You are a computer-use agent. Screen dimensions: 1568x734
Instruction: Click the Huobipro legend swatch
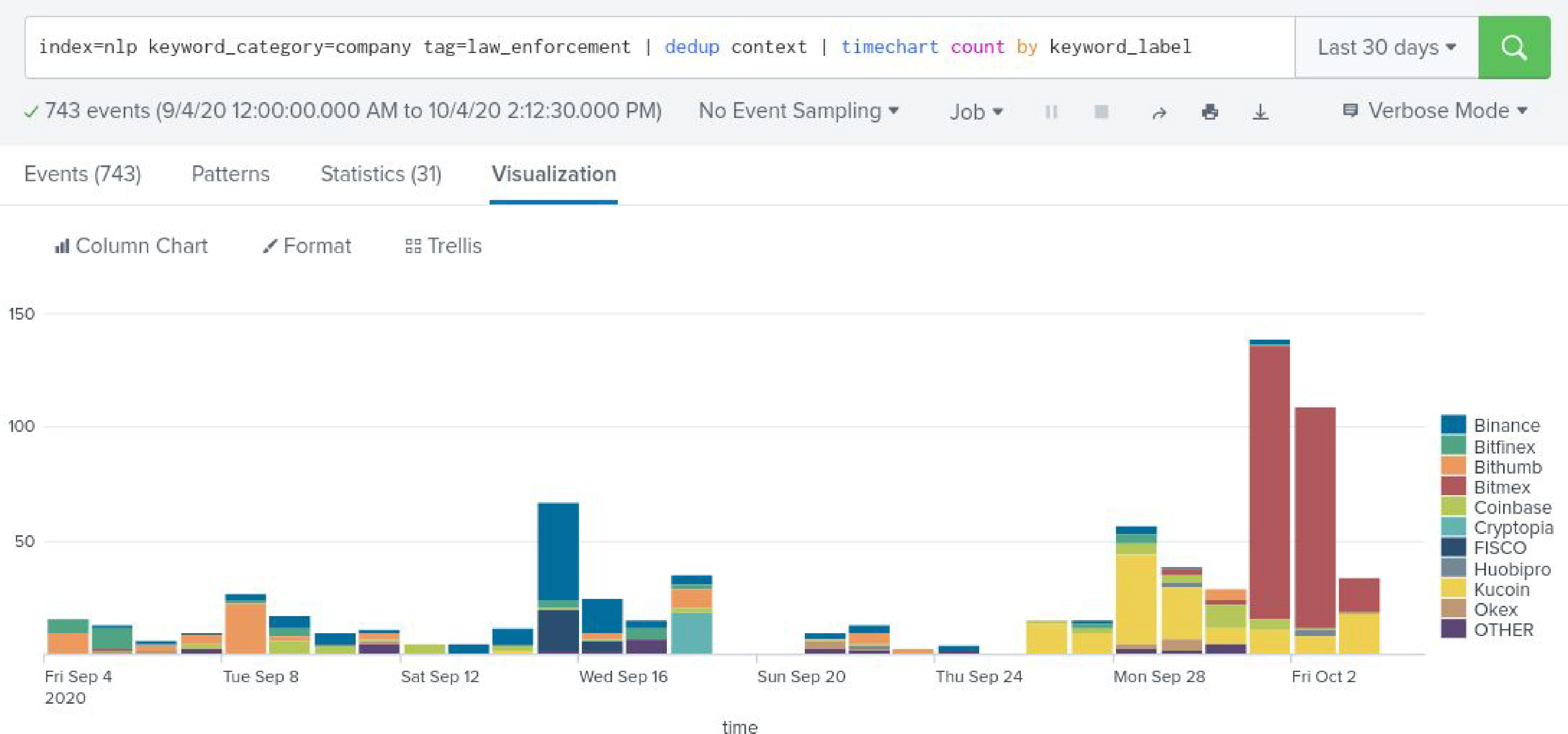point(1453,567)
